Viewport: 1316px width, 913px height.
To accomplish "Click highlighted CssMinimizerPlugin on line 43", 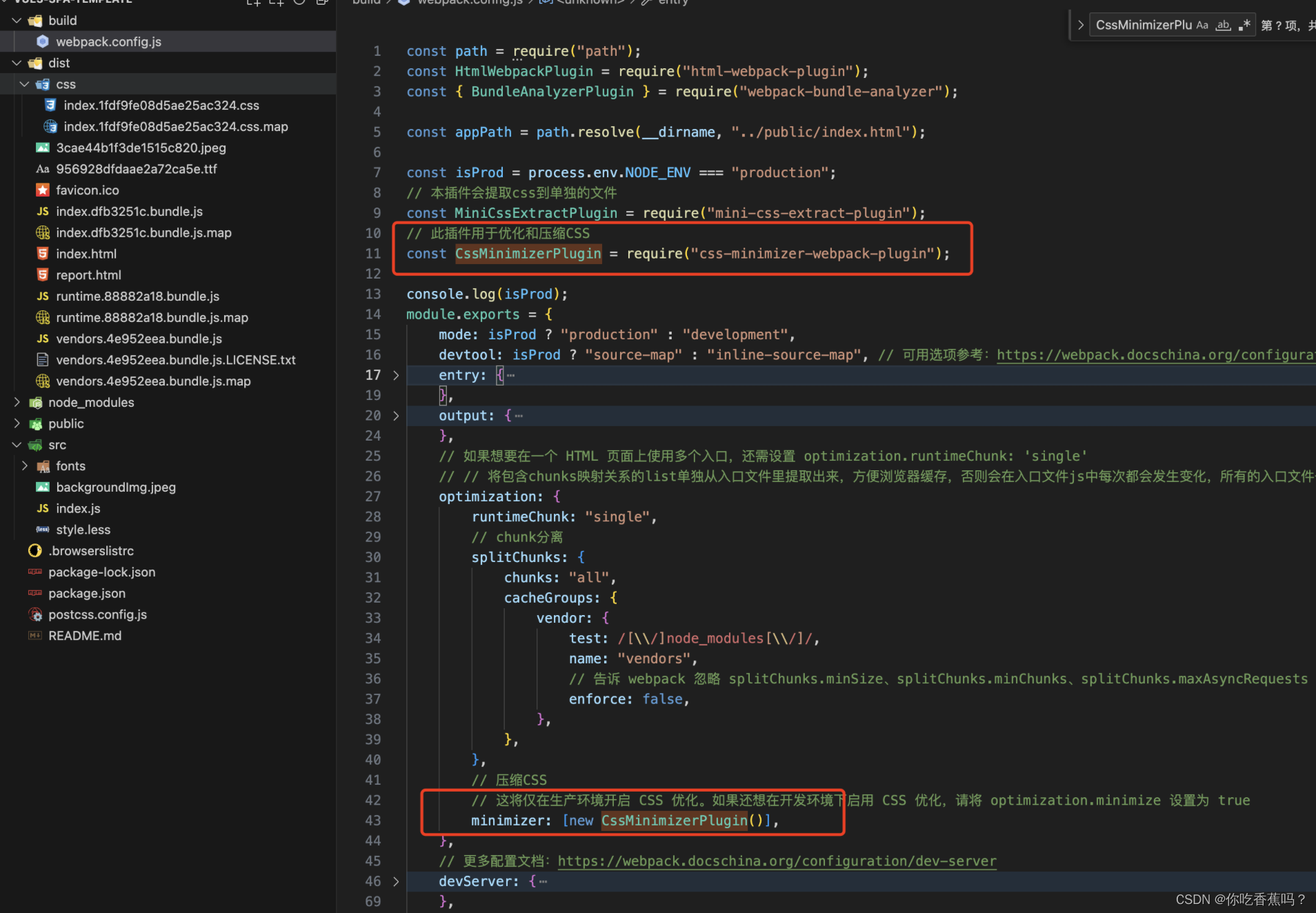I will (x=675, y=821).
